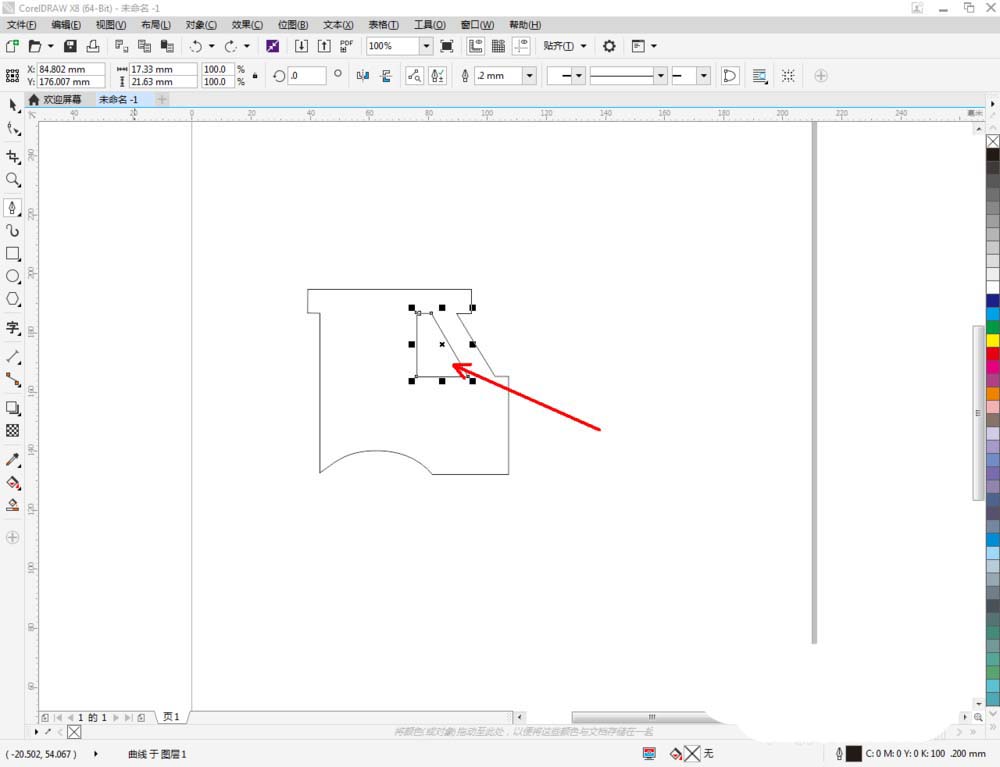
Task: Open the start arrowhead dropdown
Action: [x=578, y=76]
